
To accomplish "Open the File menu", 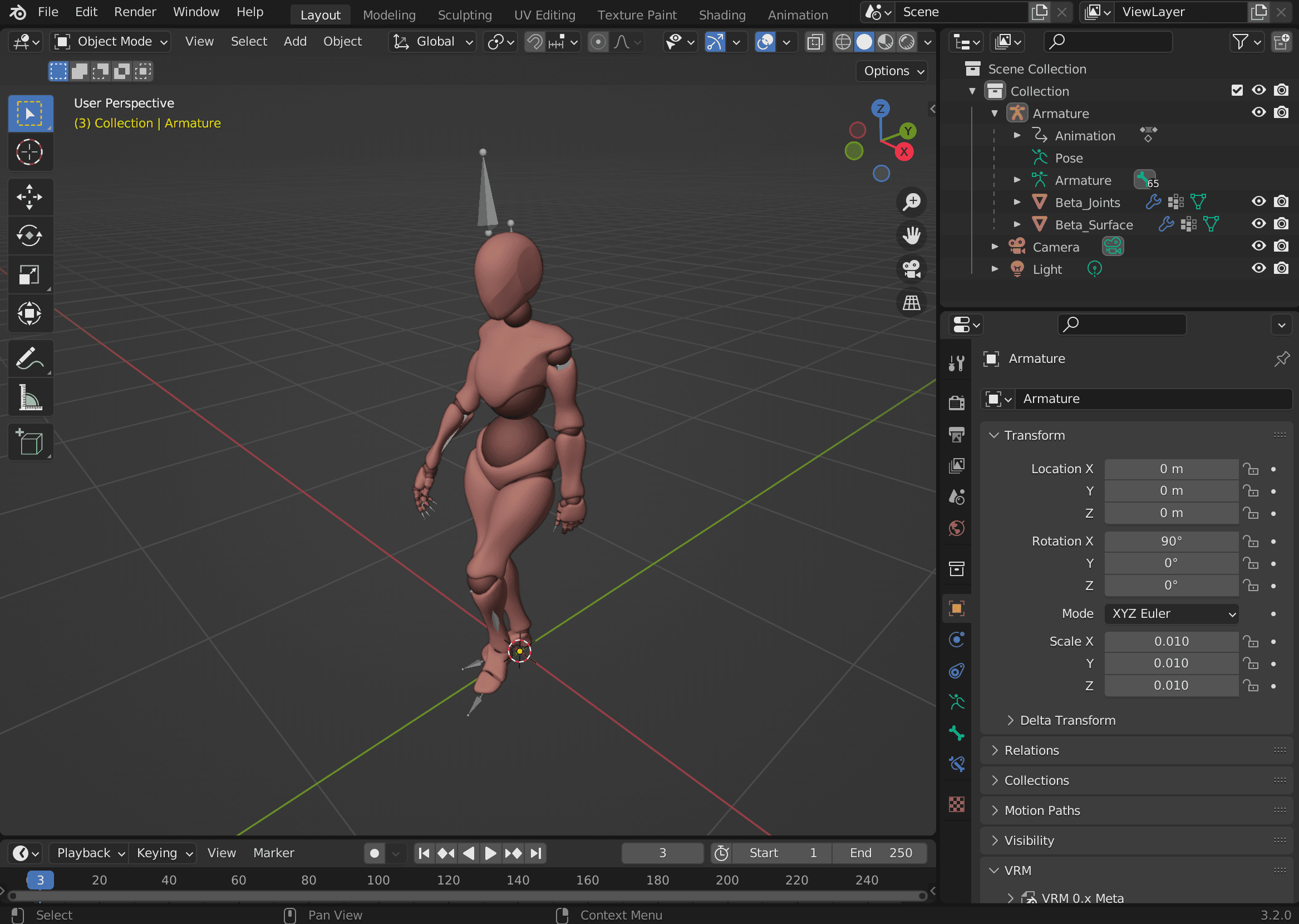I will click(48, 12).
